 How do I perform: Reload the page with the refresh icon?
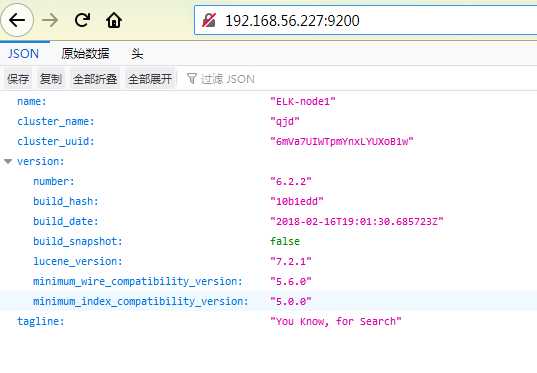coord(83,20)
